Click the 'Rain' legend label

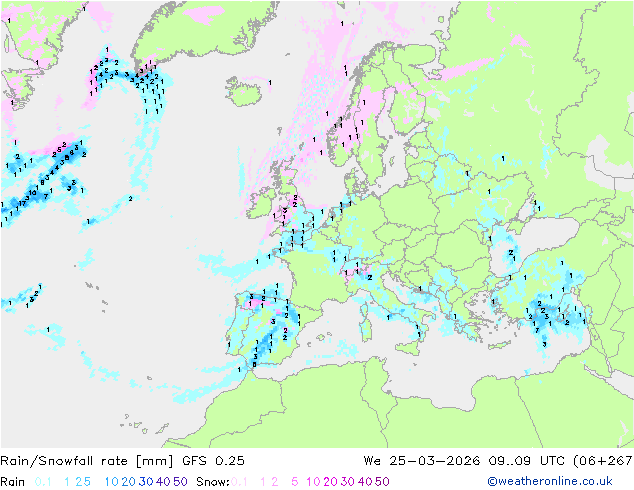[13, 482]
